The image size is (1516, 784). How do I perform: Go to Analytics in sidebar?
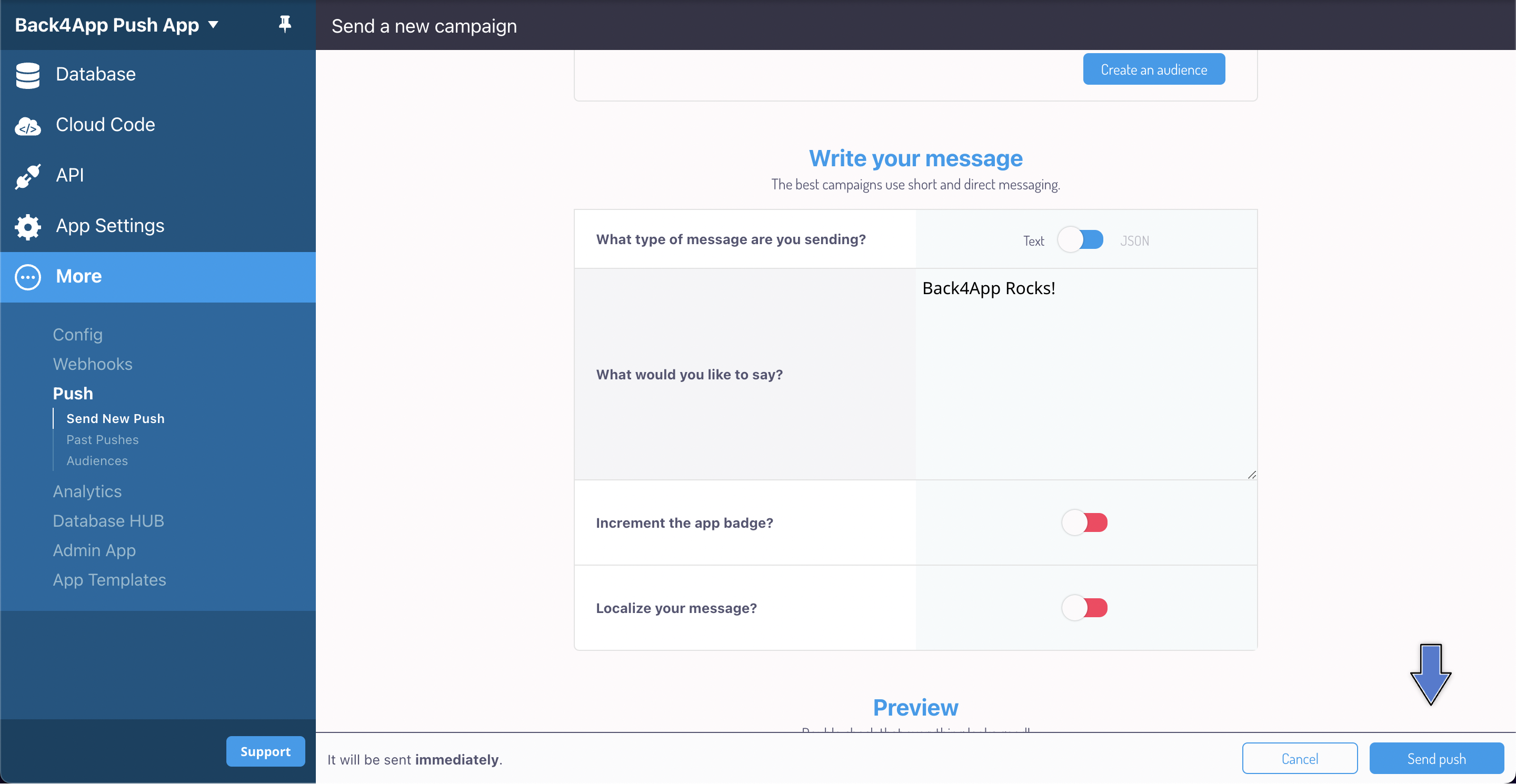[87, 491]
